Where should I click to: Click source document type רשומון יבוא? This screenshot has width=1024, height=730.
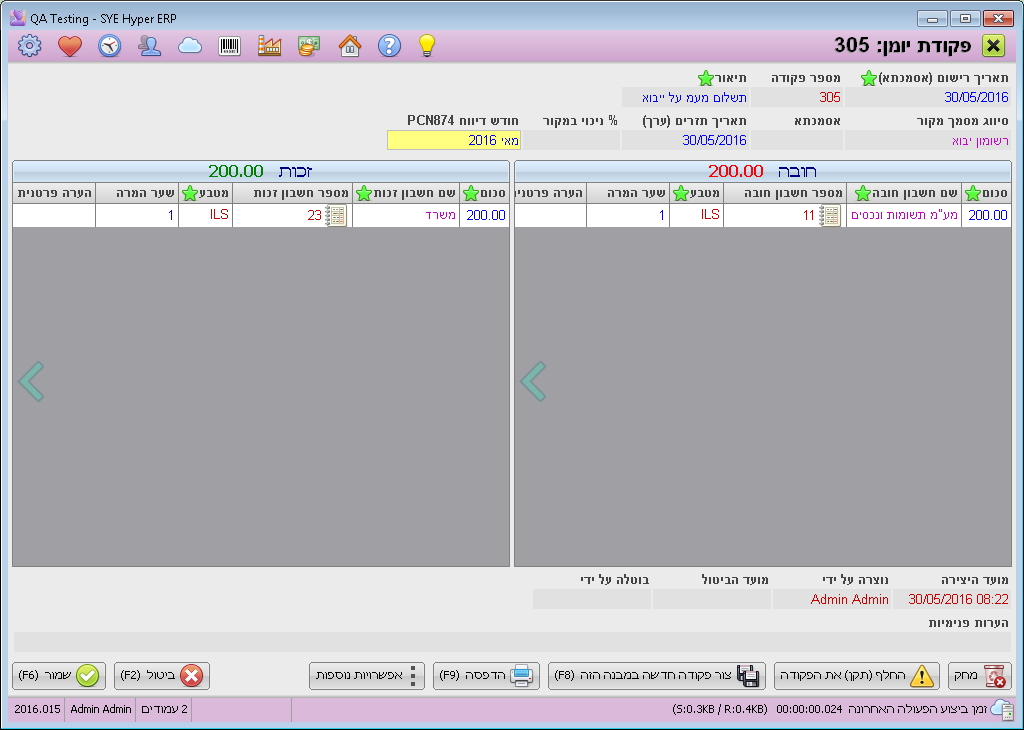coord(928,140)
